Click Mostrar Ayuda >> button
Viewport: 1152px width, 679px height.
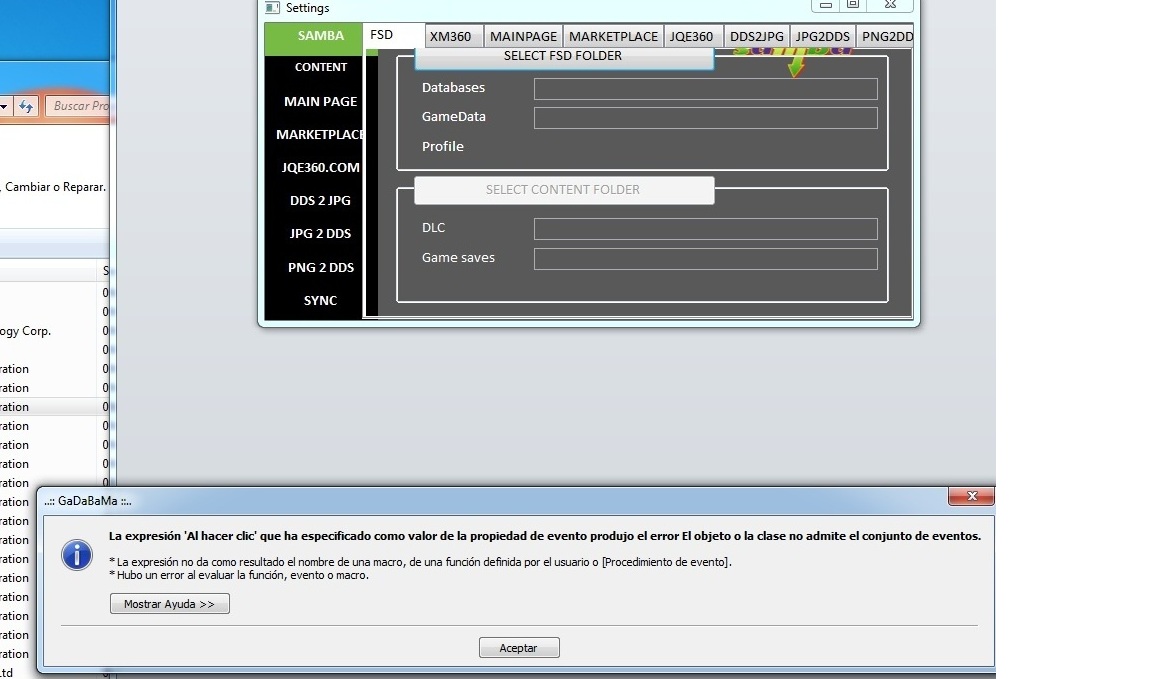tap(170, 604)
